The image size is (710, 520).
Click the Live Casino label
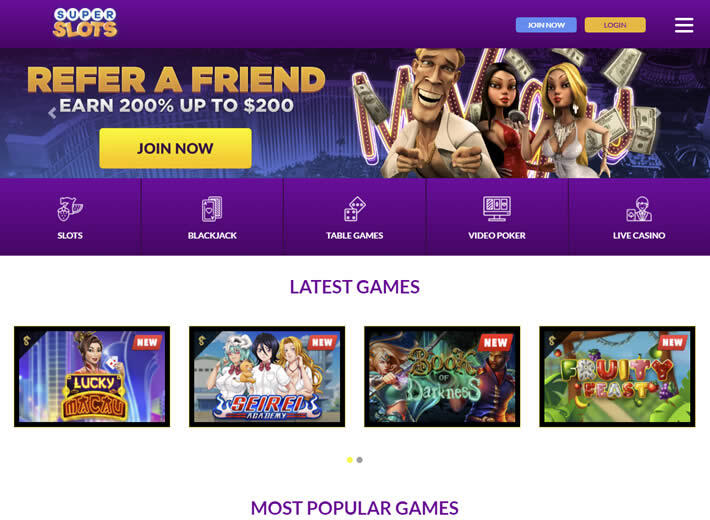pos(639,236)
